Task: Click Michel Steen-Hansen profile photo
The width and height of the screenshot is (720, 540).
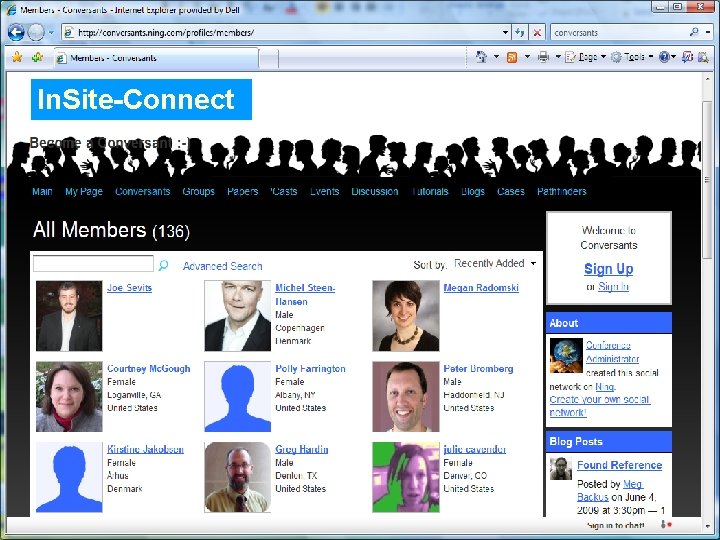Action: [237, 316]
